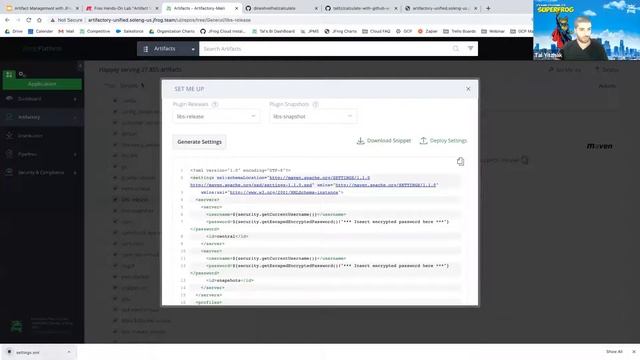Open the downloaded settings.xml file
The height and width of the screenshot is (360, 640).
pyautogui.click(x=29, y=352)
